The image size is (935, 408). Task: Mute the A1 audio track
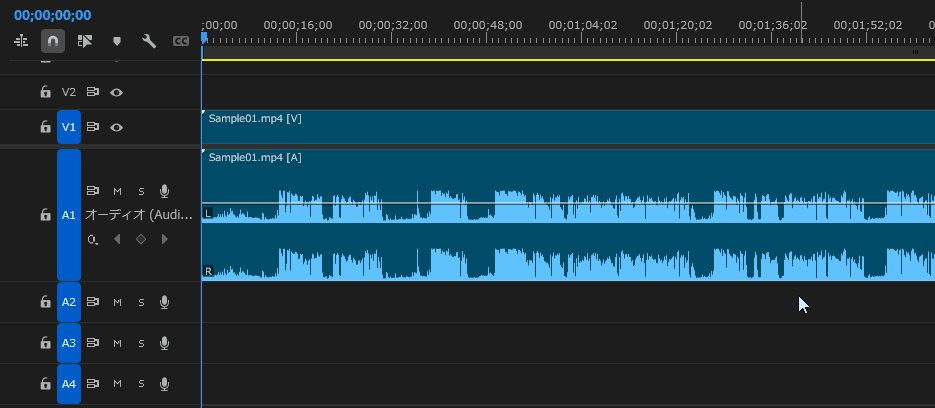[x=117, y=191]
